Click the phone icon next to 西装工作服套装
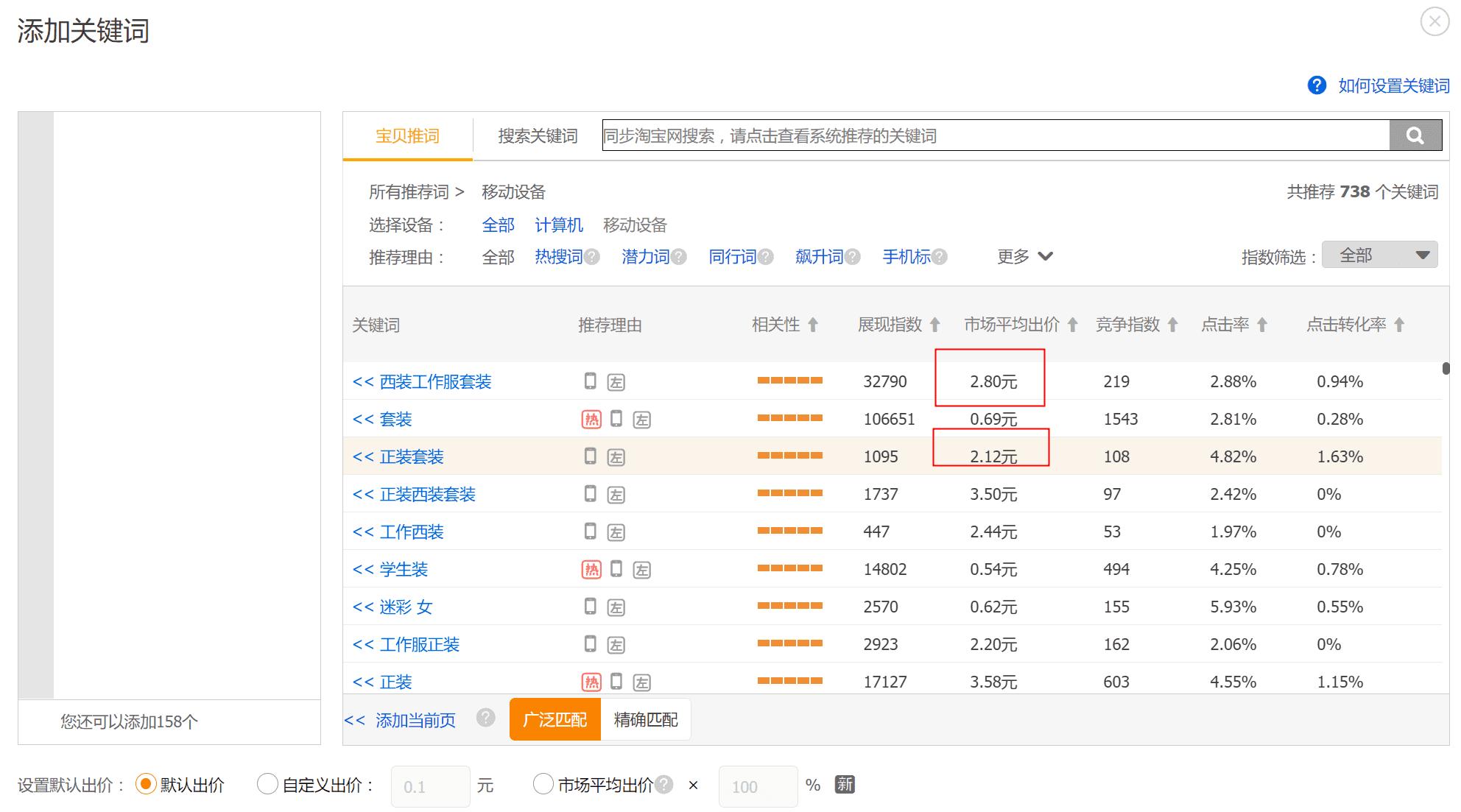This screenshot has height=812, width=1461. [x=589, y=381]
